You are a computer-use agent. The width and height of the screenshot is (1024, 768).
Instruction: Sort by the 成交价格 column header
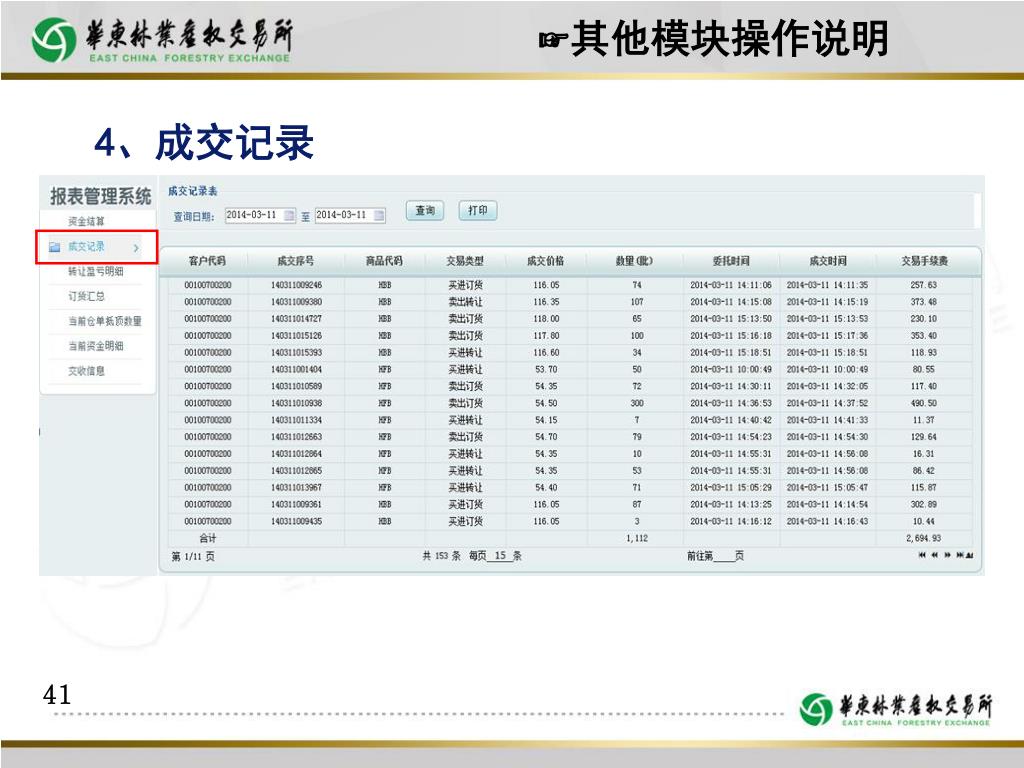tap(545, 261)
